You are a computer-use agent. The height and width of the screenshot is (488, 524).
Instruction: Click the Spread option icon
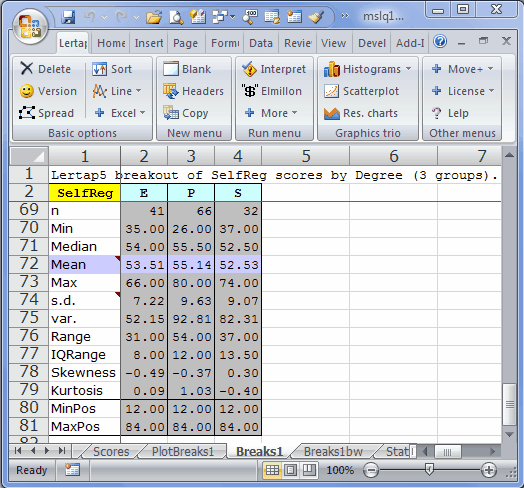27,113
